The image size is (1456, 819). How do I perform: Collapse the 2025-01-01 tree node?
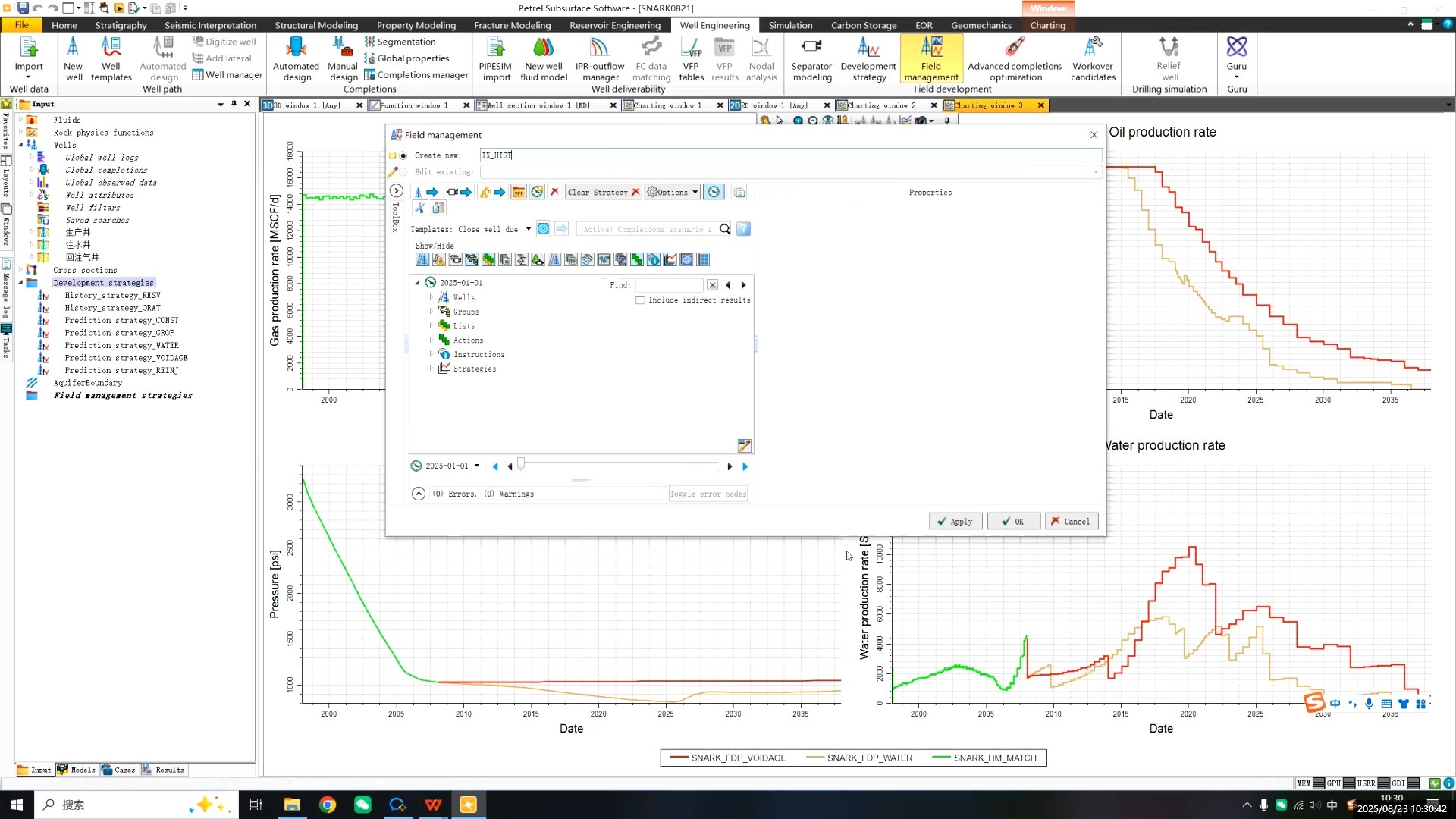[417, 283]
